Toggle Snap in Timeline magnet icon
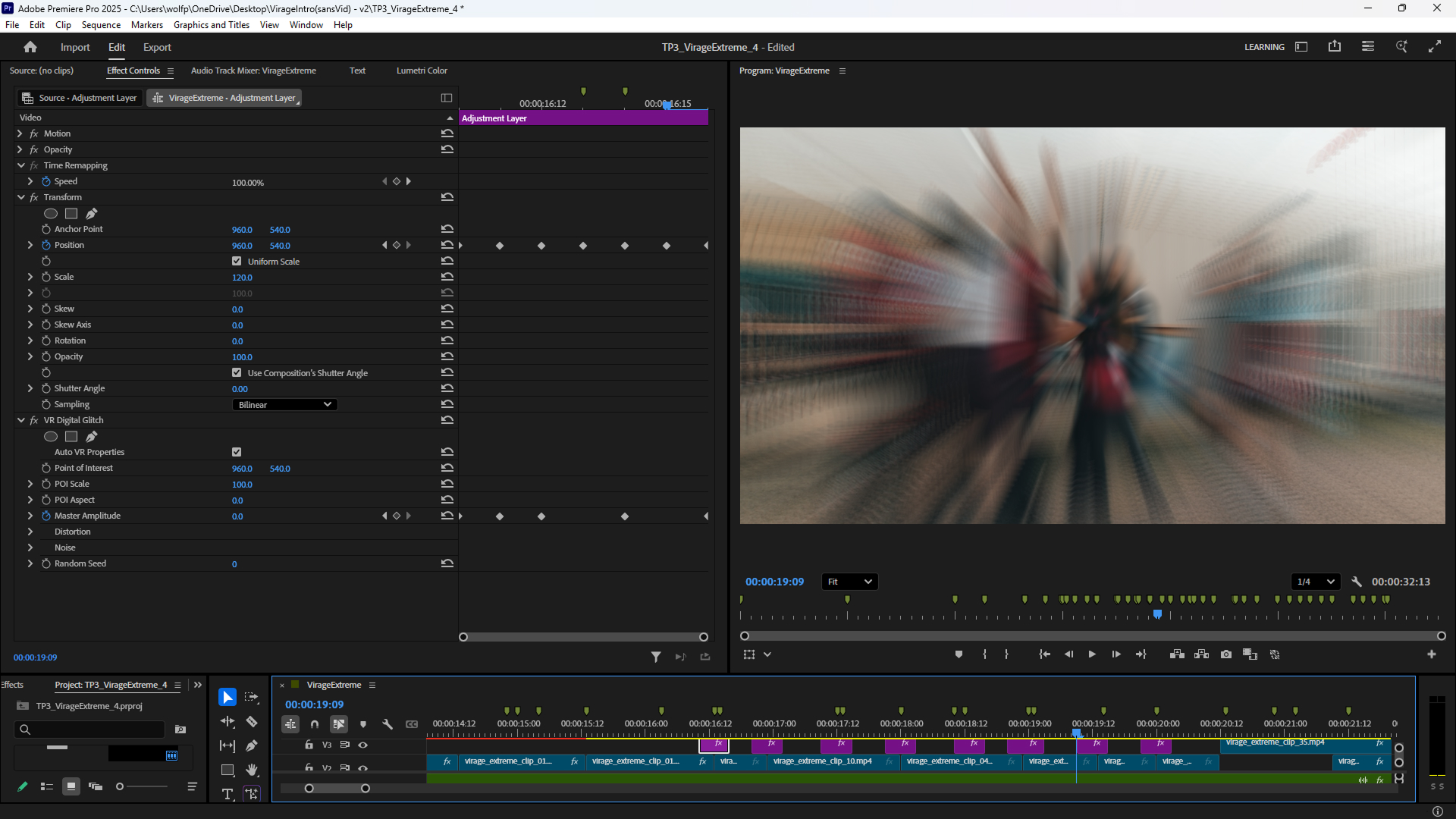The width and height of the screenshot is (1456, 819). coord(314,724)
